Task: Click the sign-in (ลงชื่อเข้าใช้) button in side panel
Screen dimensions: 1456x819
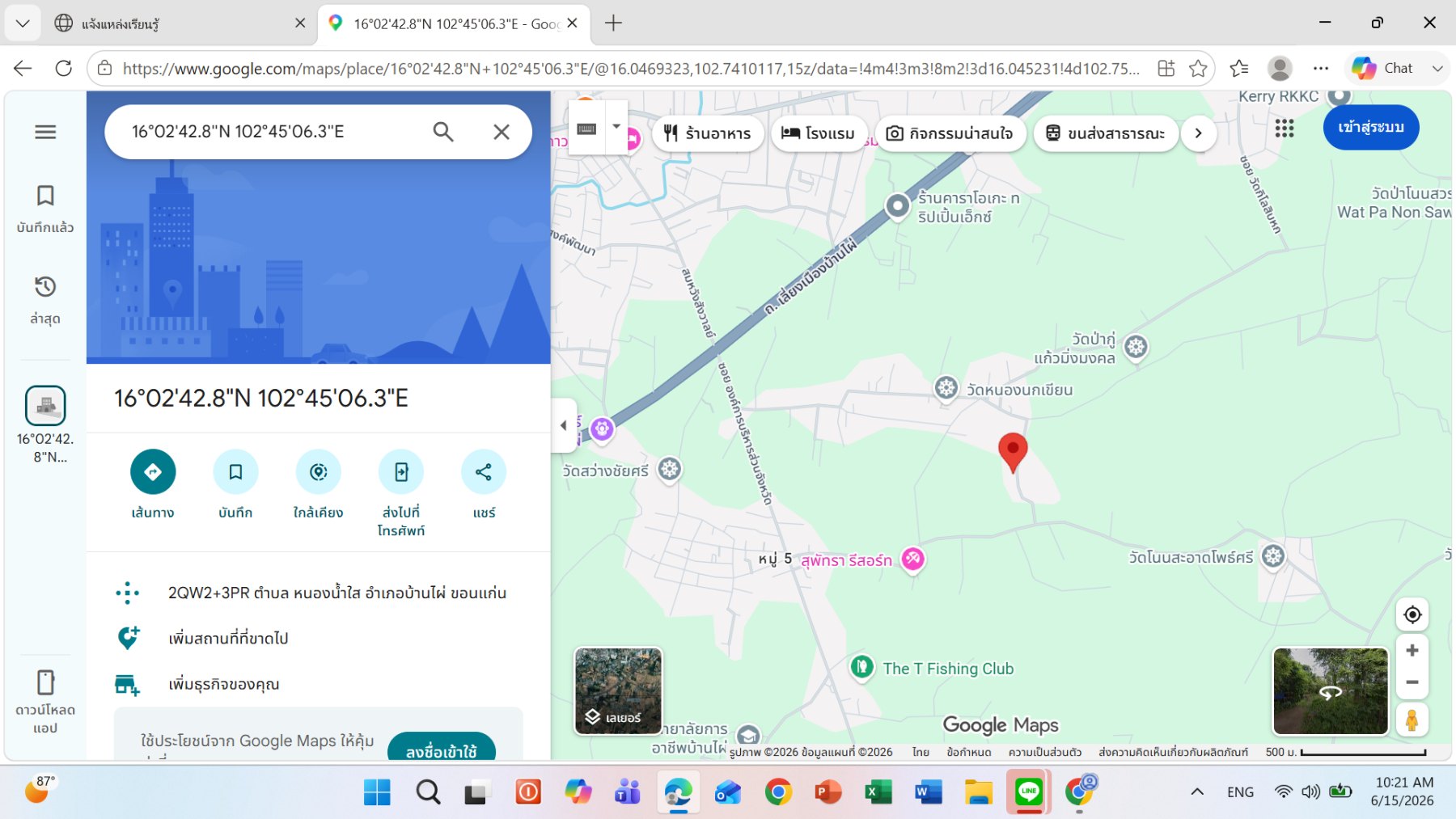Action: 442,748
